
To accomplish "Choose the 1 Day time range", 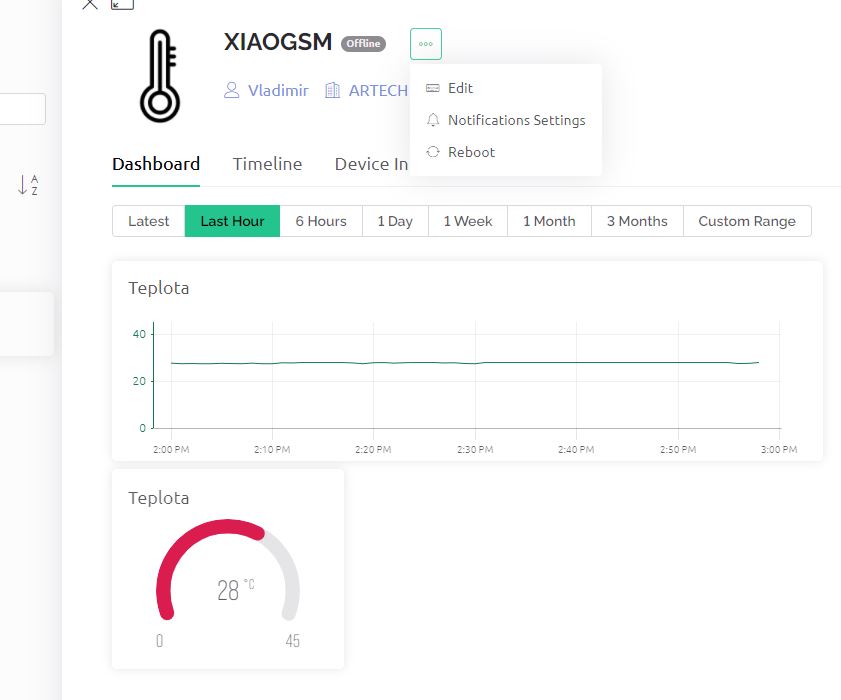I will 395,221.
